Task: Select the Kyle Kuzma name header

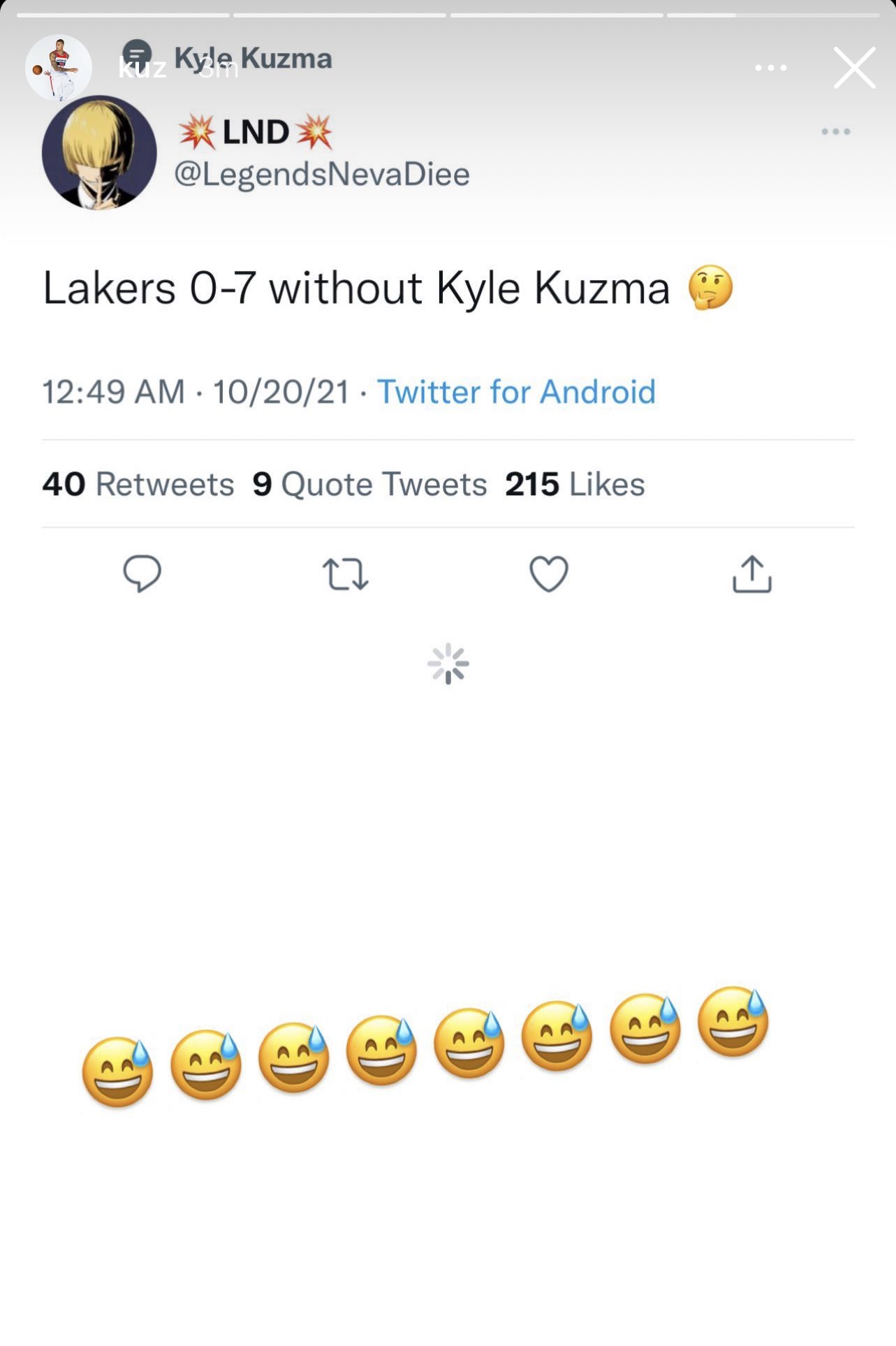Action: click(x=253, y=57)
